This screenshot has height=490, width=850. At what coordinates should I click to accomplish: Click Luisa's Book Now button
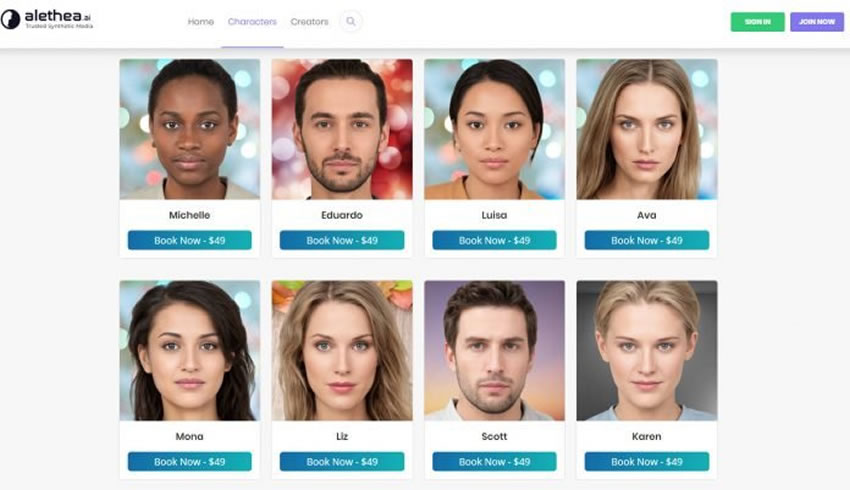494,240
